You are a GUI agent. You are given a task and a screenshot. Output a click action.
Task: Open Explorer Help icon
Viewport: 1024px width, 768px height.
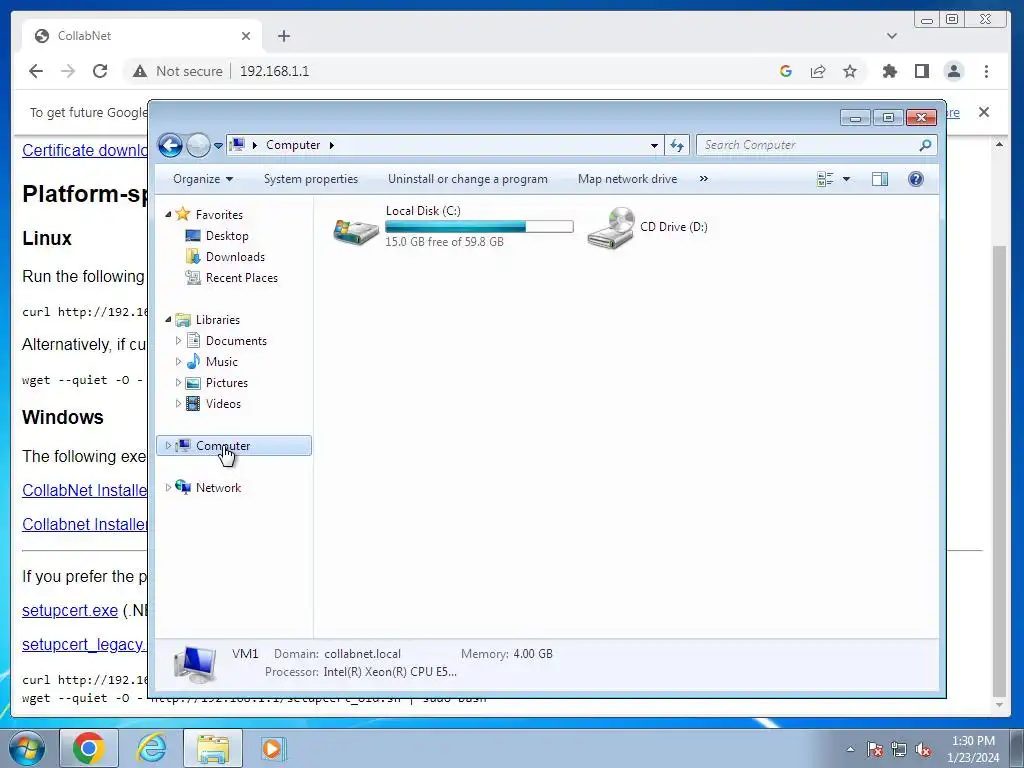point(916,179)
